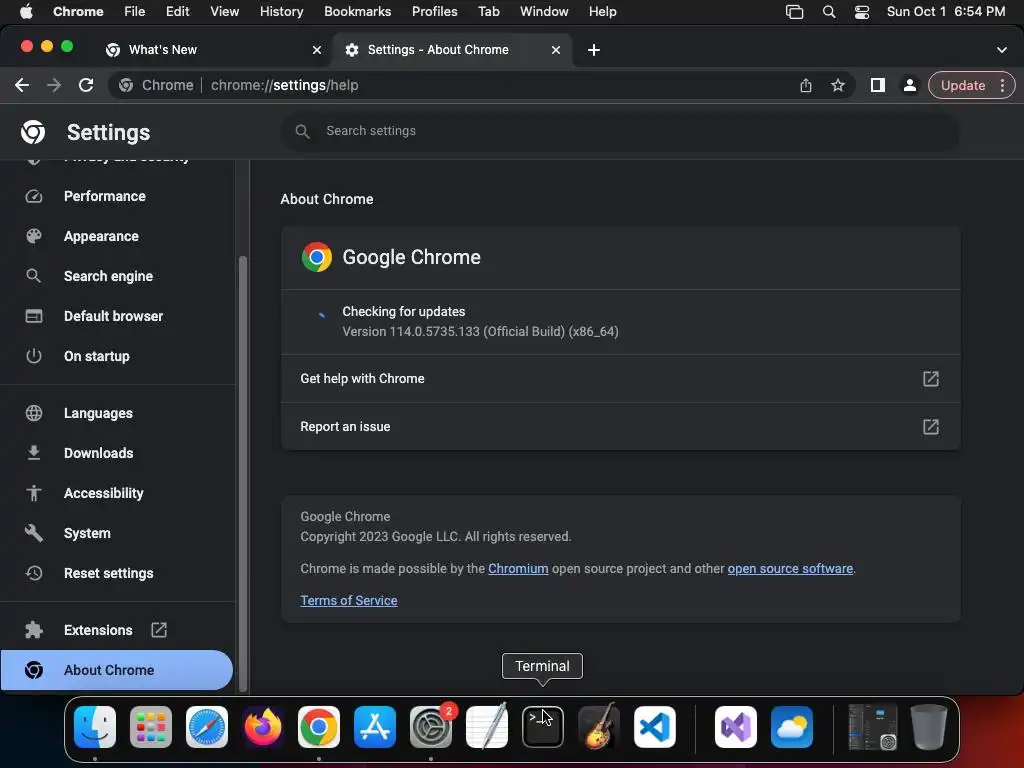Screen dimensions: 1024x768
Task: Select Downloads in the settings sidebar
Action: click(98, 453)
